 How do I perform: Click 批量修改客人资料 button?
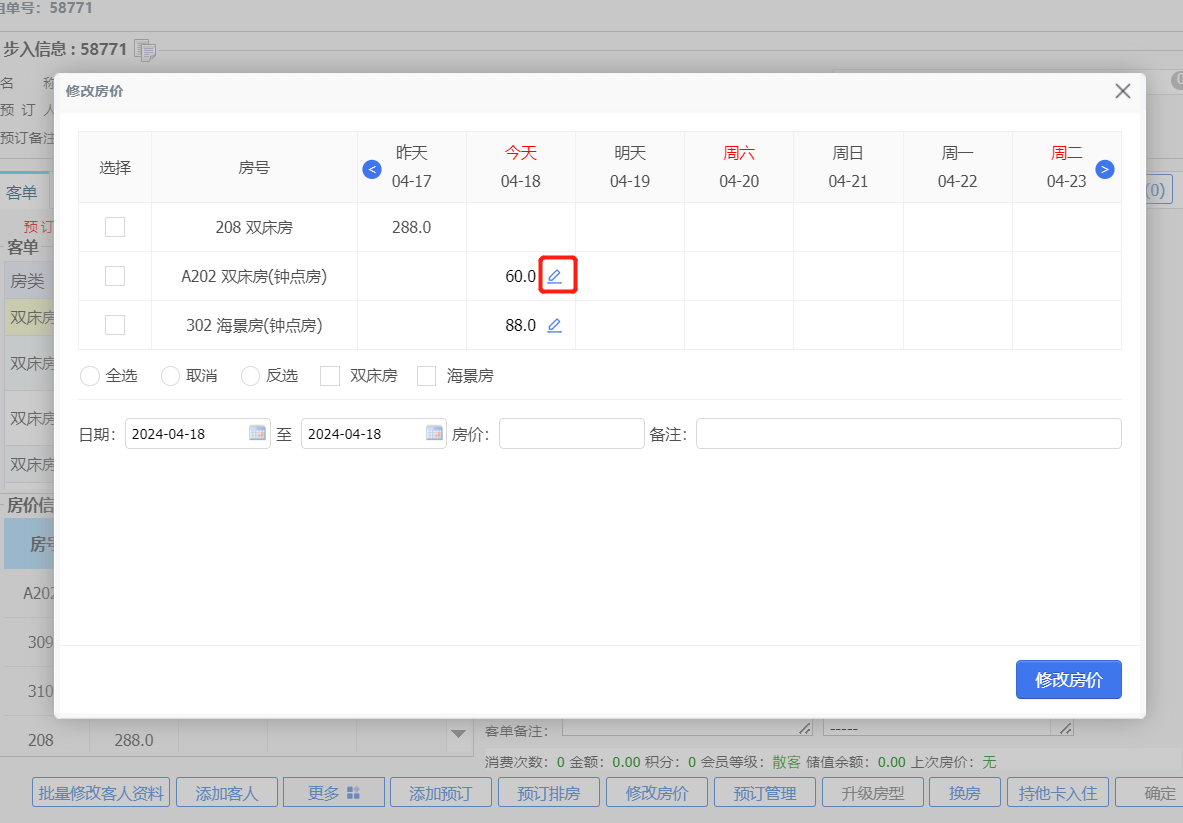pos(101,793)
